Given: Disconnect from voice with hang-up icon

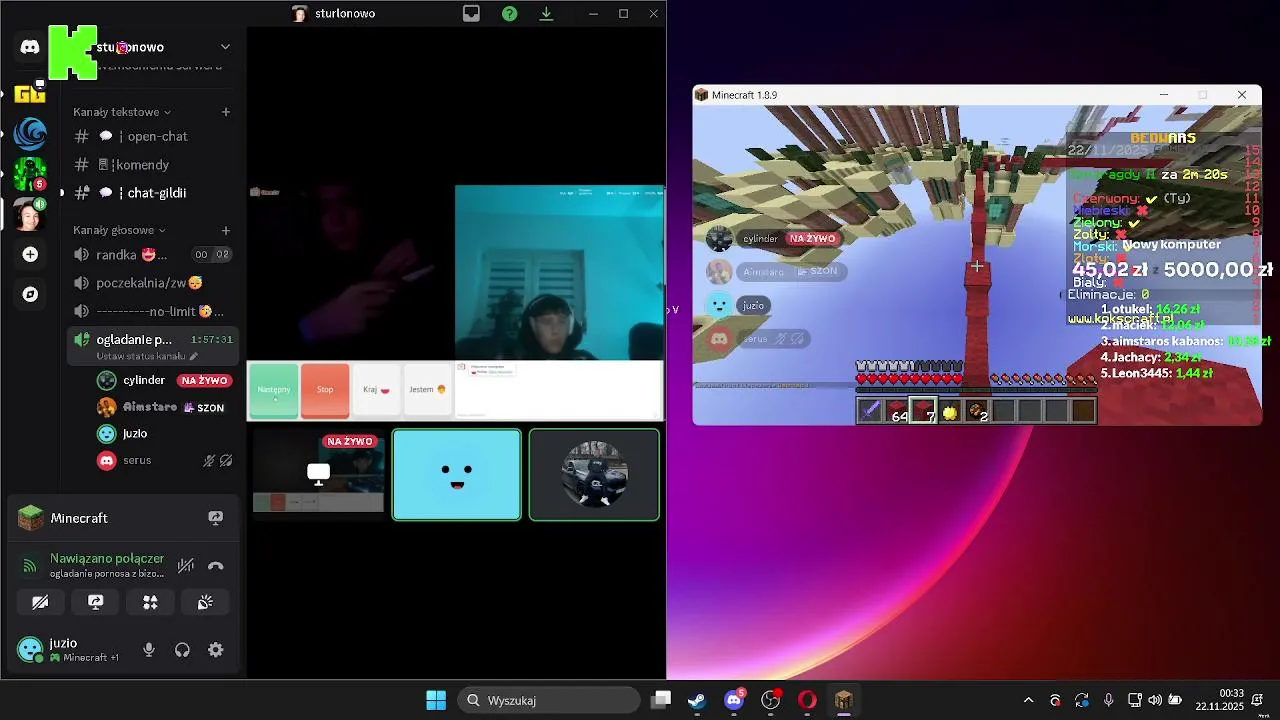Looking at the screenshot, I should (215, 566).
